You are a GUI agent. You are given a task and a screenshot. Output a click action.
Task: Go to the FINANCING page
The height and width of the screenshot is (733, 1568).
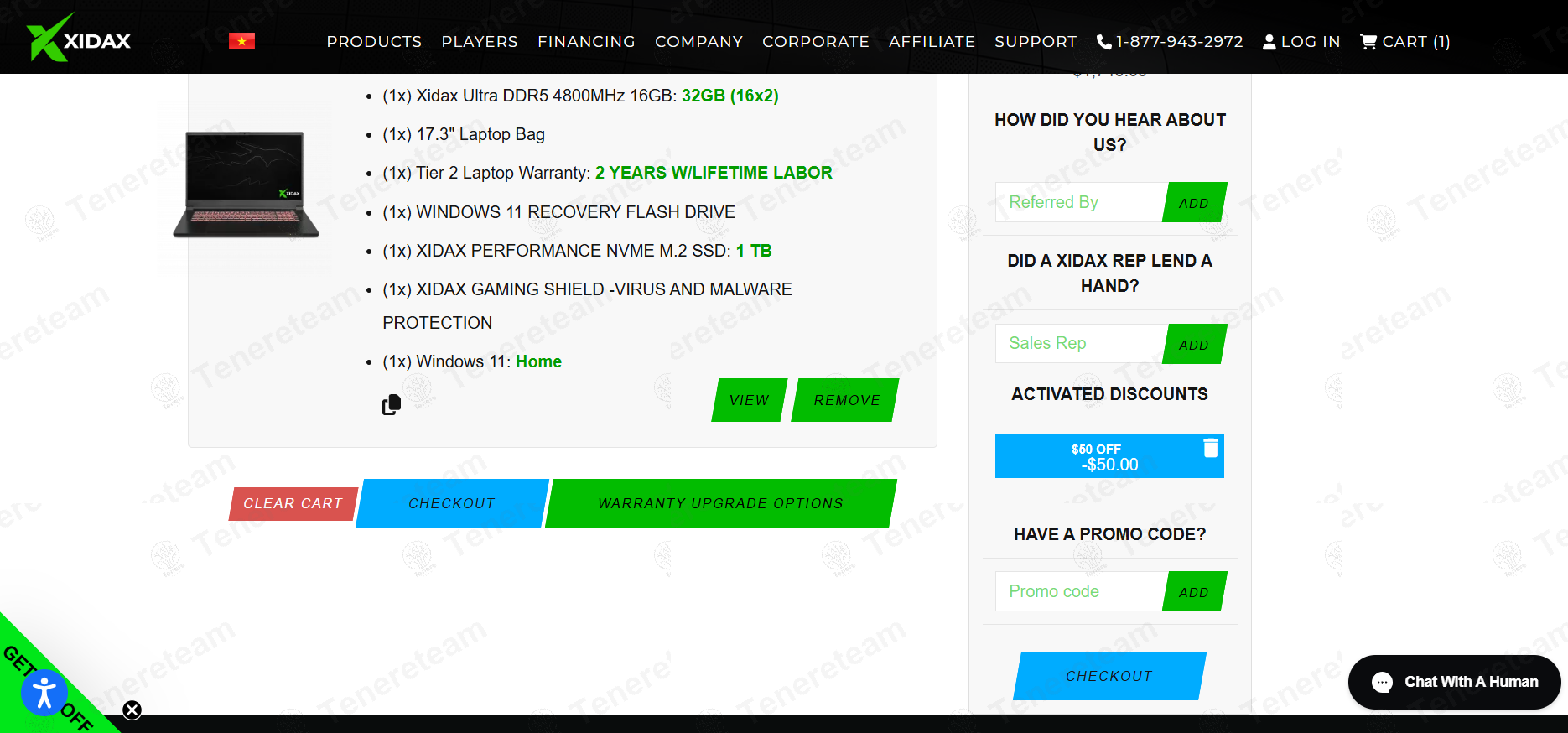(x=586, y=42)
